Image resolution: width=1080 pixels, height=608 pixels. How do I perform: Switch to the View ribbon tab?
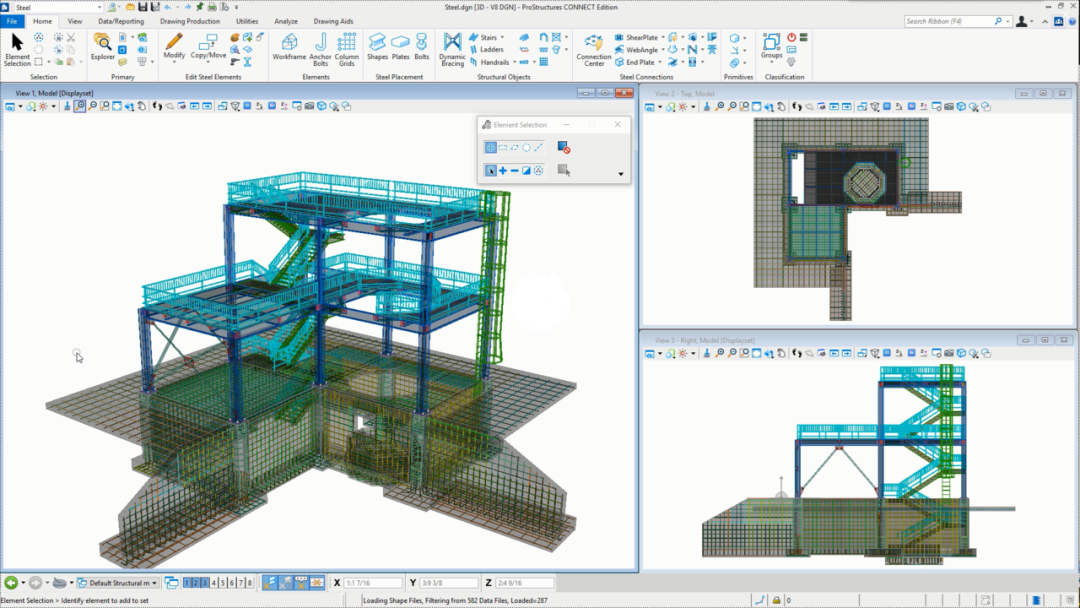click(74, 21)
